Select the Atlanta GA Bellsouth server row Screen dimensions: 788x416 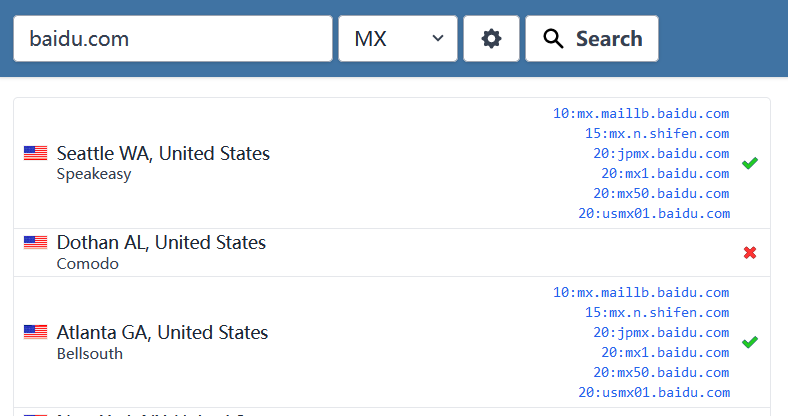[392, 342]
